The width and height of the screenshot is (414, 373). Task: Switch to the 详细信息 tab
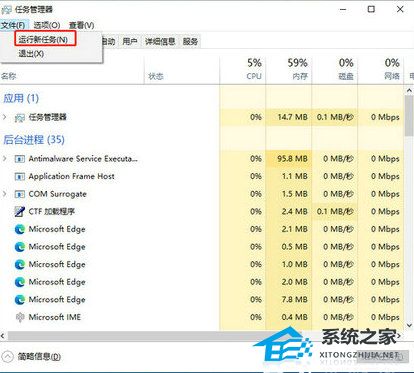(160, 41)
